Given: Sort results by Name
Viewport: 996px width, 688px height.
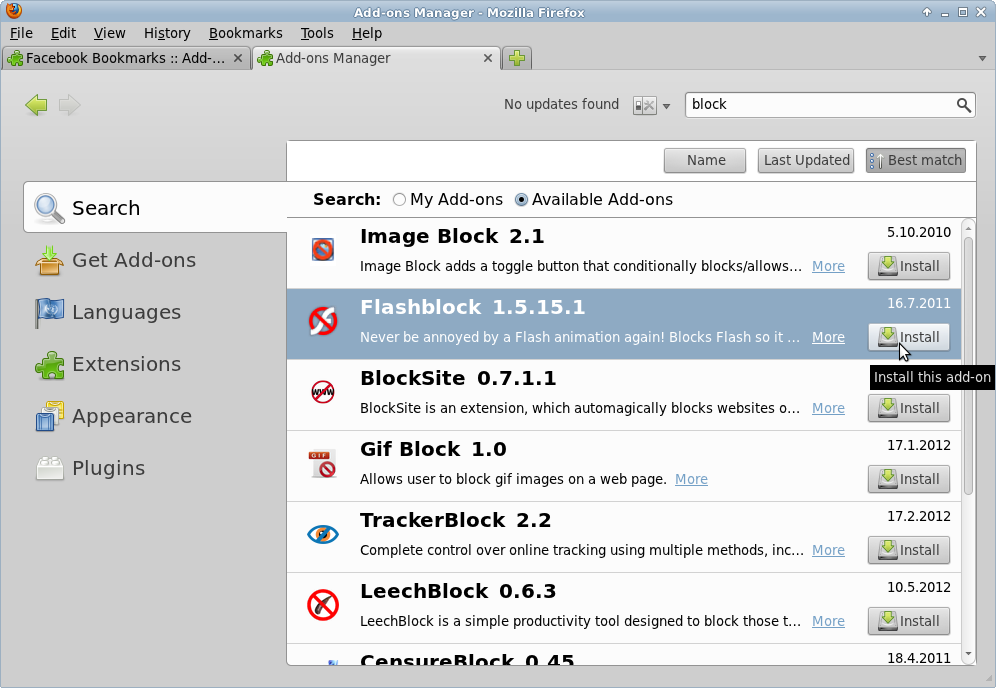Looking at the screenshot, I should (x=705, y=160).
